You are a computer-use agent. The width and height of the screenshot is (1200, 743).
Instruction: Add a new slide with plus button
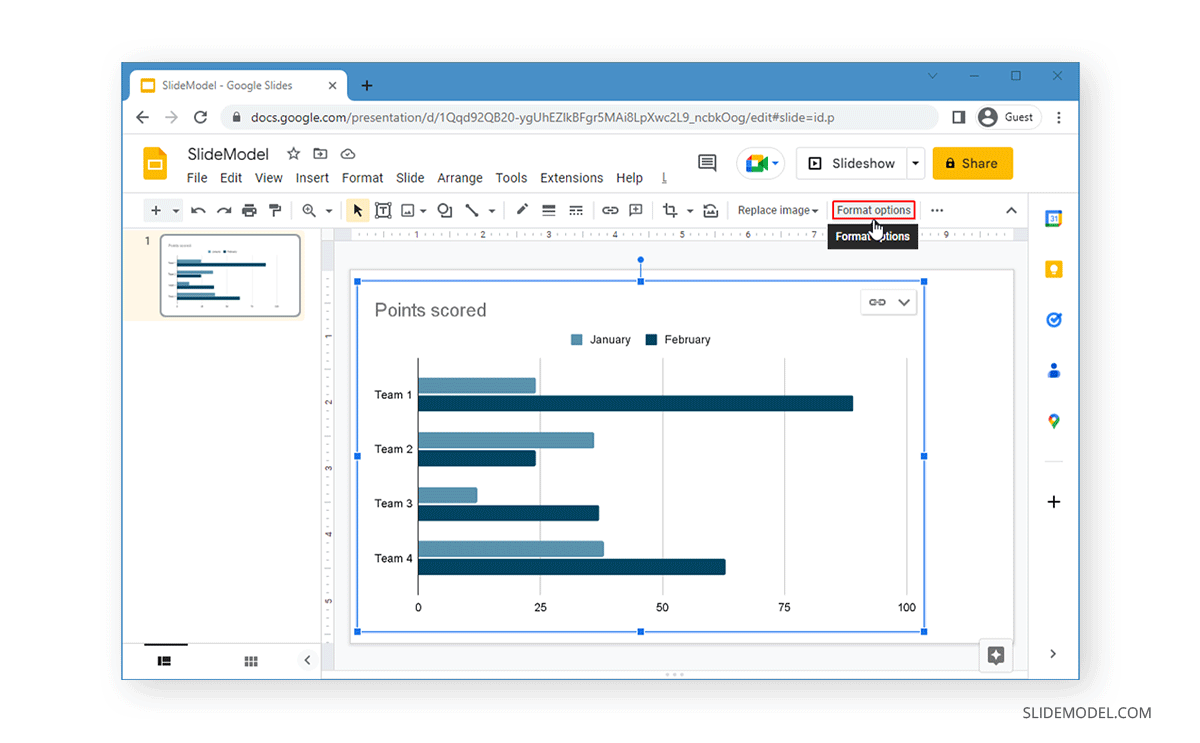pos(155,211)
